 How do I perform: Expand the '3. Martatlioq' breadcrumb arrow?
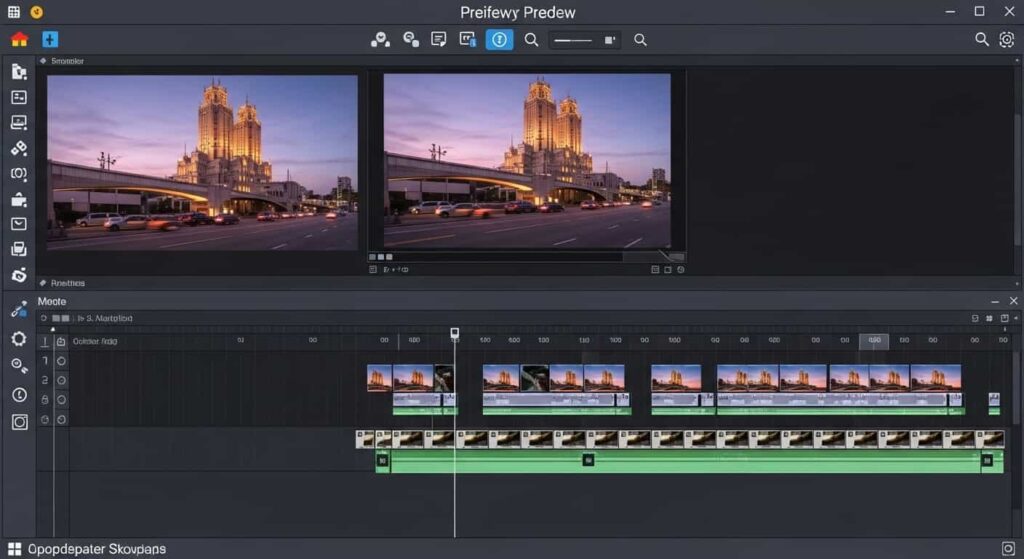coord(81,318)
